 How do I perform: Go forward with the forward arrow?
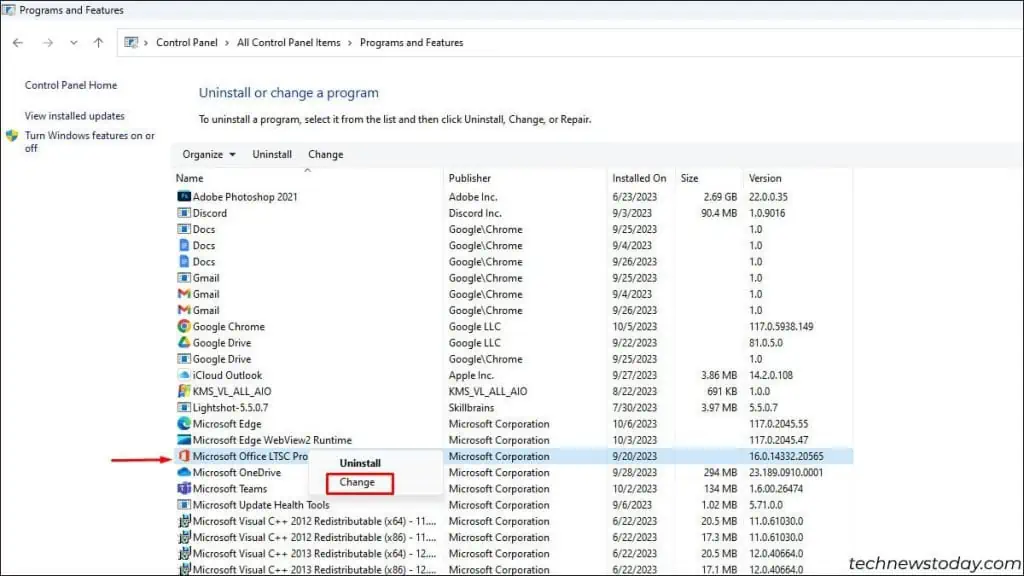coord(48,42)
